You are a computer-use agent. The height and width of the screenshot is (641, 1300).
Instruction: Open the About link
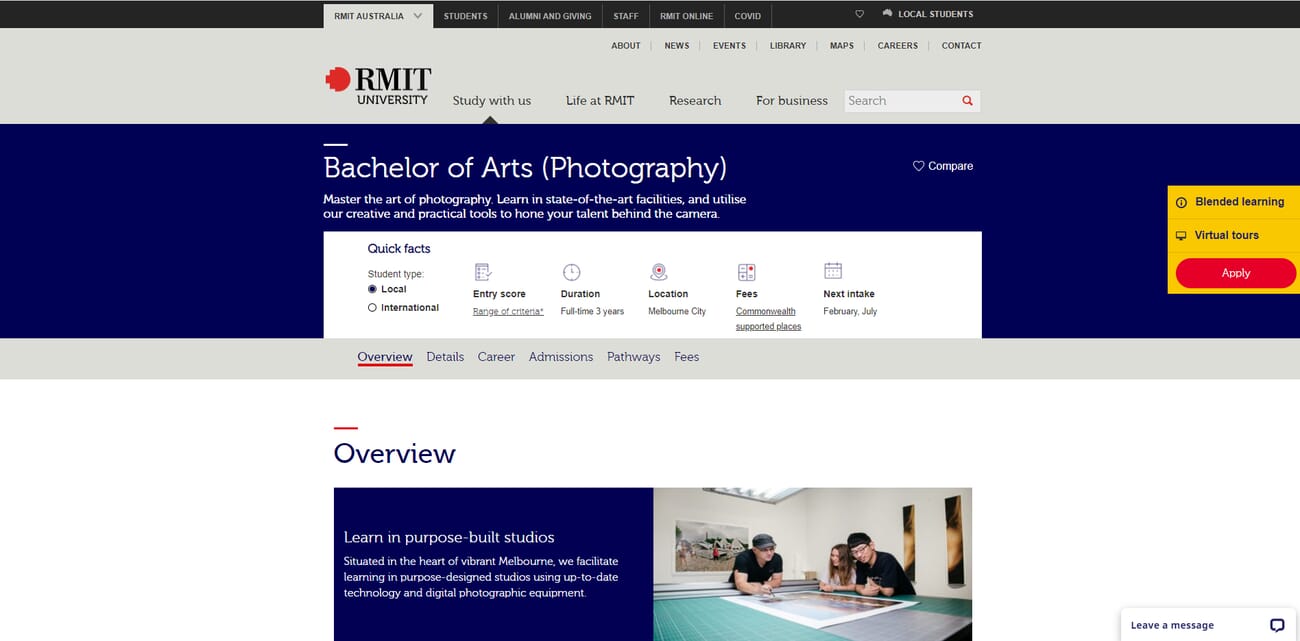[x=626, y=46]
